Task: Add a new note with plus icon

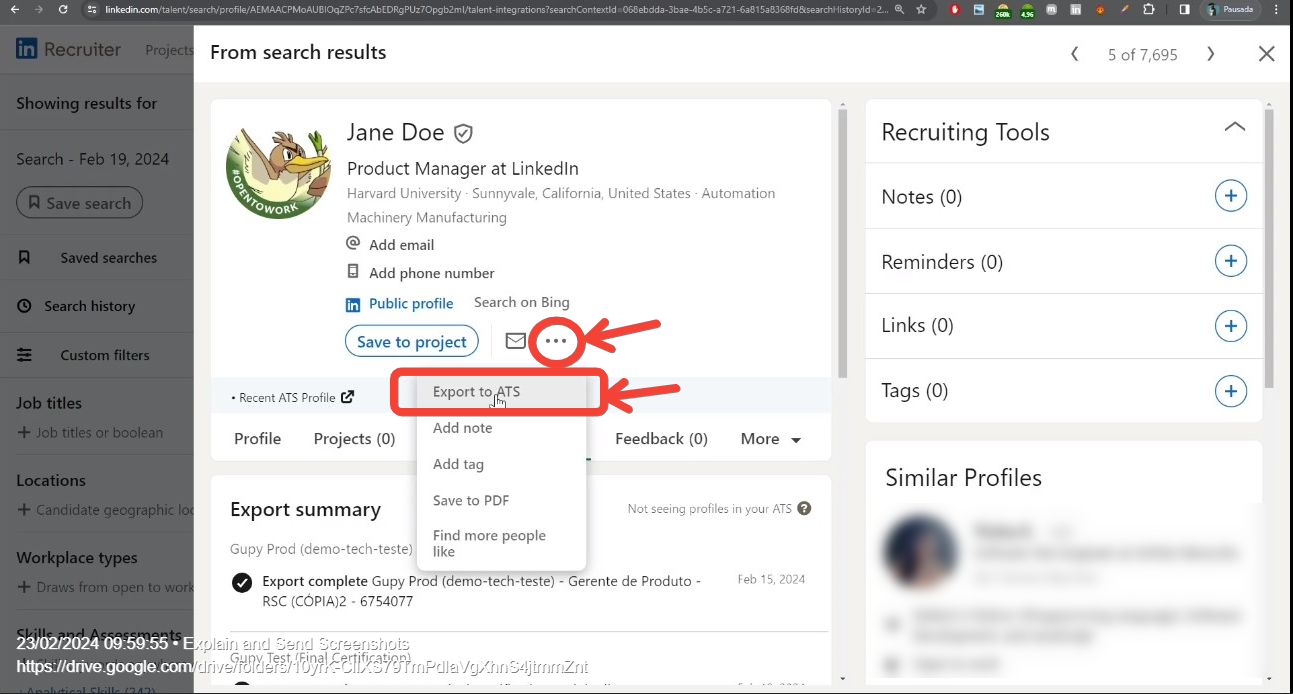Action: 1230,196
